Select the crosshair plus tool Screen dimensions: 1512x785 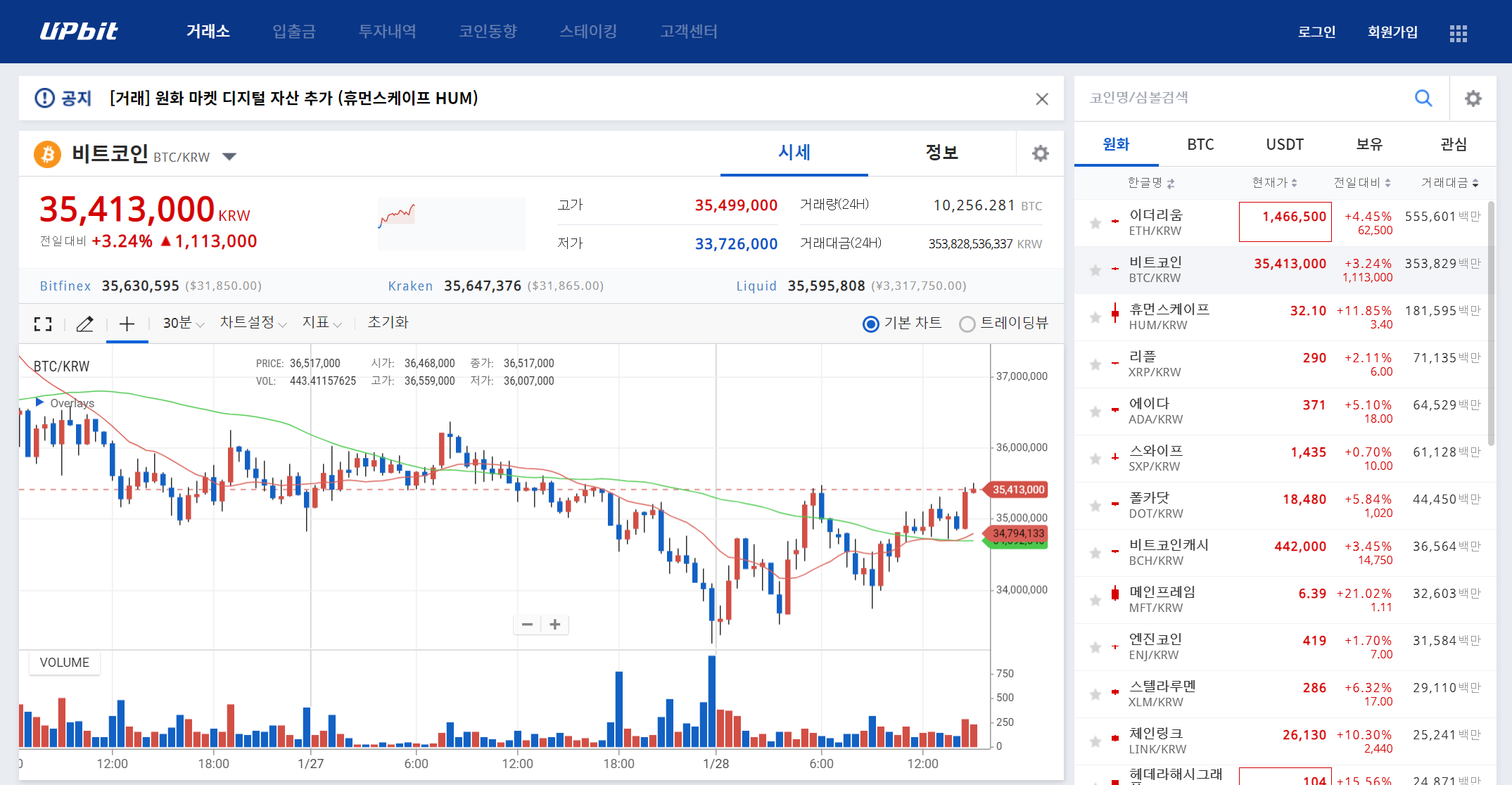click(x=127, y=324)
